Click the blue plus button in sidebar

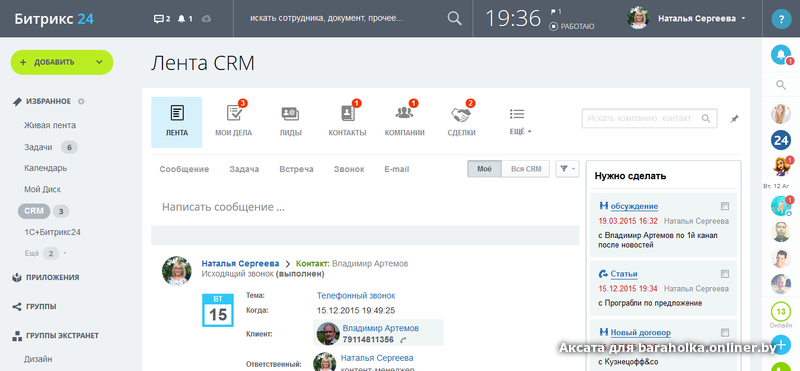pos(781,345)
